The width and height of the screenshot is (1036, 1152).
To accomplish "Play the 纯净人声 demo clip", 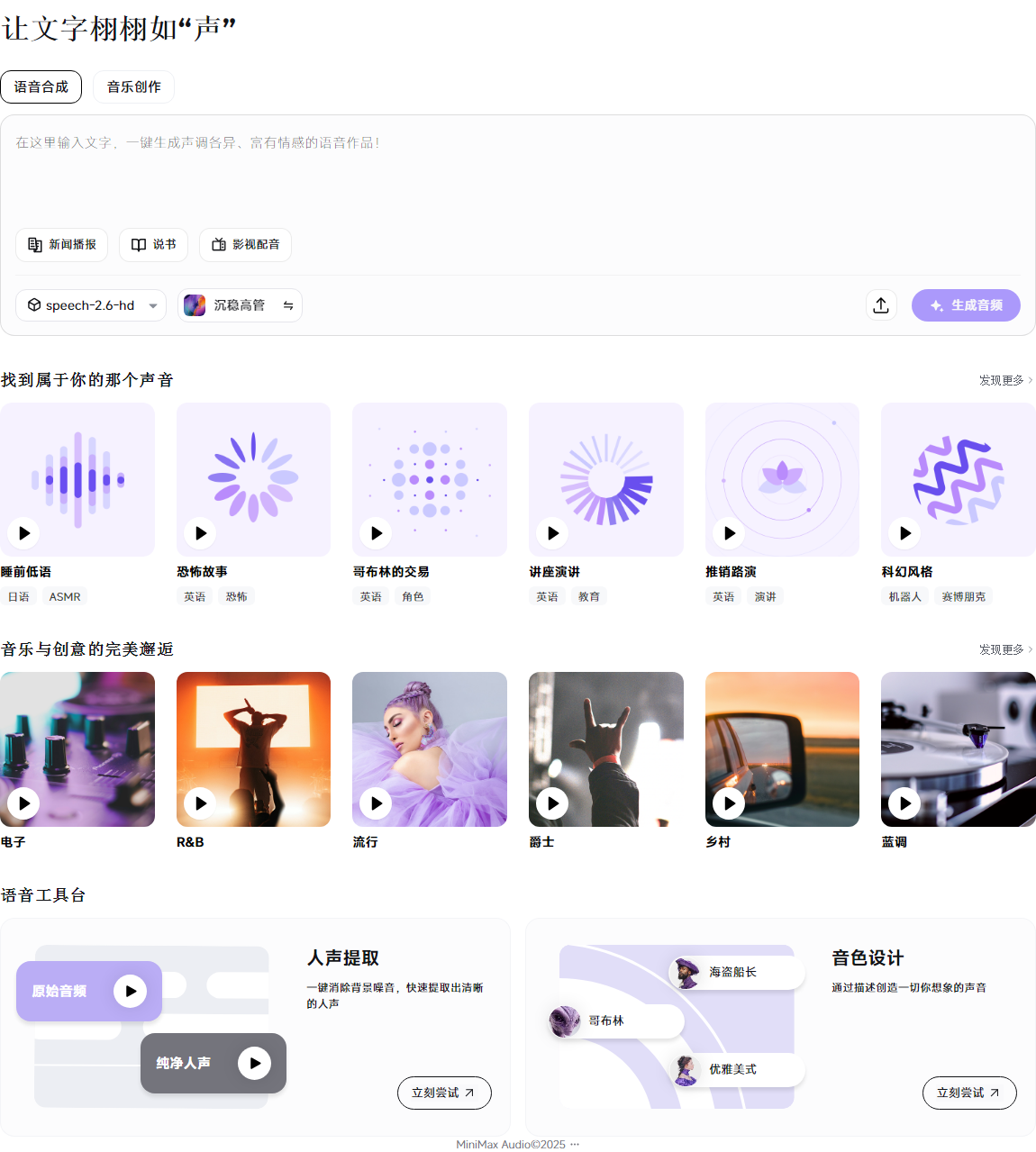I will pyautogui.click(x=254, y=1063).
